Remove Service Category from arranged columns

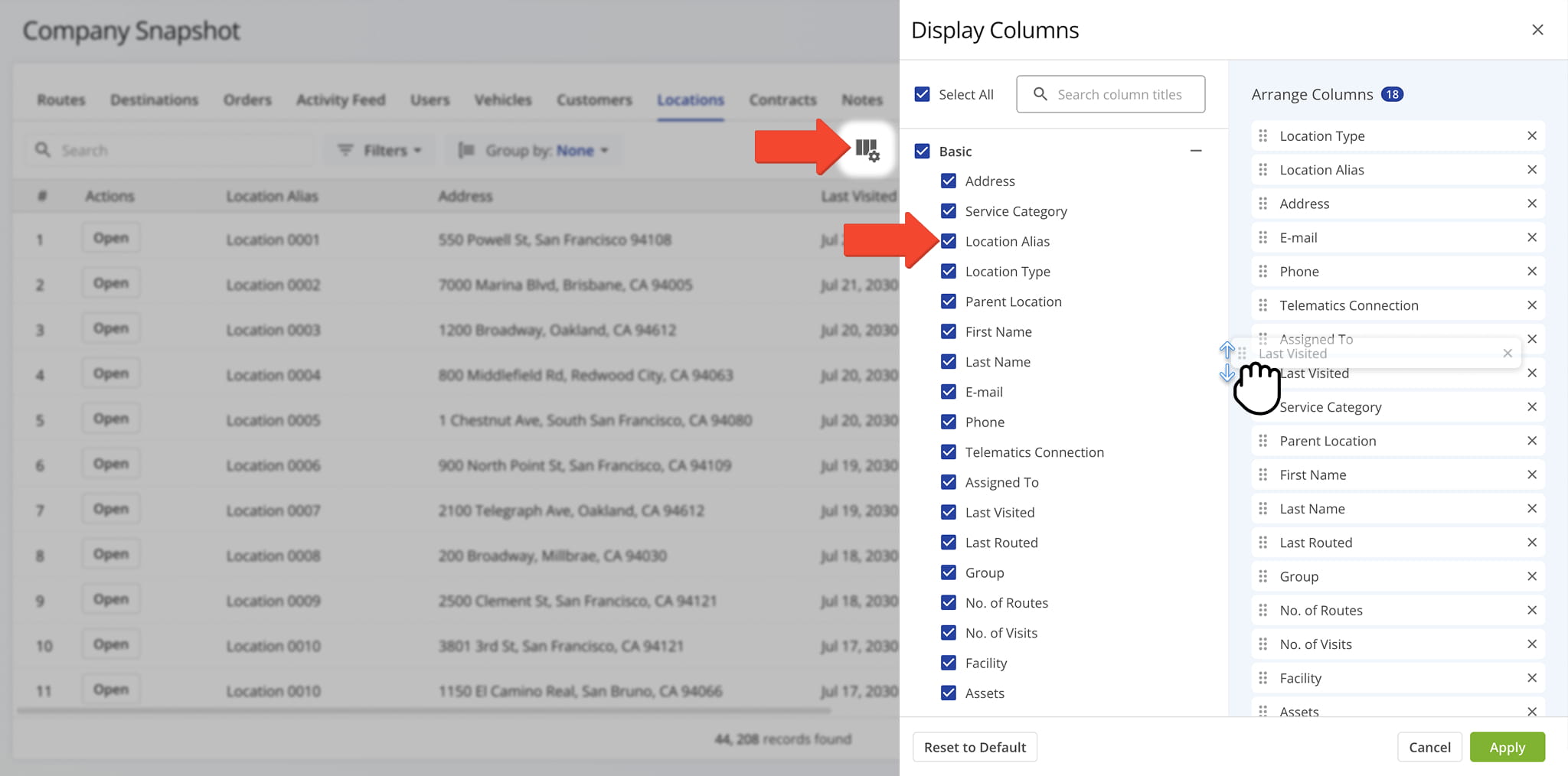click(x=1532, y=407)
